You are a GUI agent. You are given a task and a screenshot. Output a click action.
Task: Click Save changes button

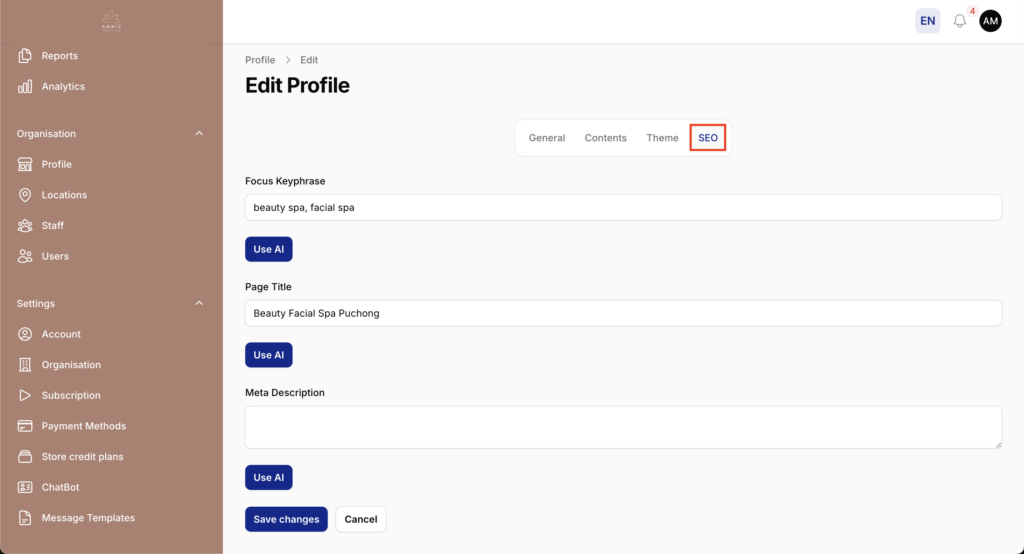286,519
